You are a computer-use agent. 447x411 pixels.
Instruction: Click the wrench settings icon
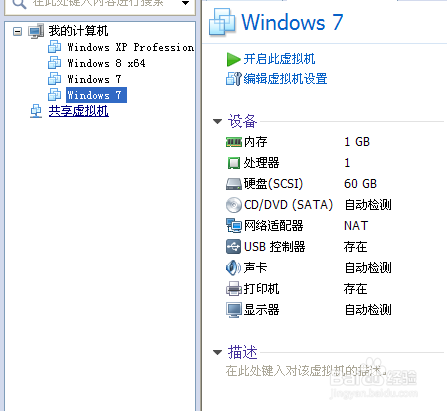point(233,79)
